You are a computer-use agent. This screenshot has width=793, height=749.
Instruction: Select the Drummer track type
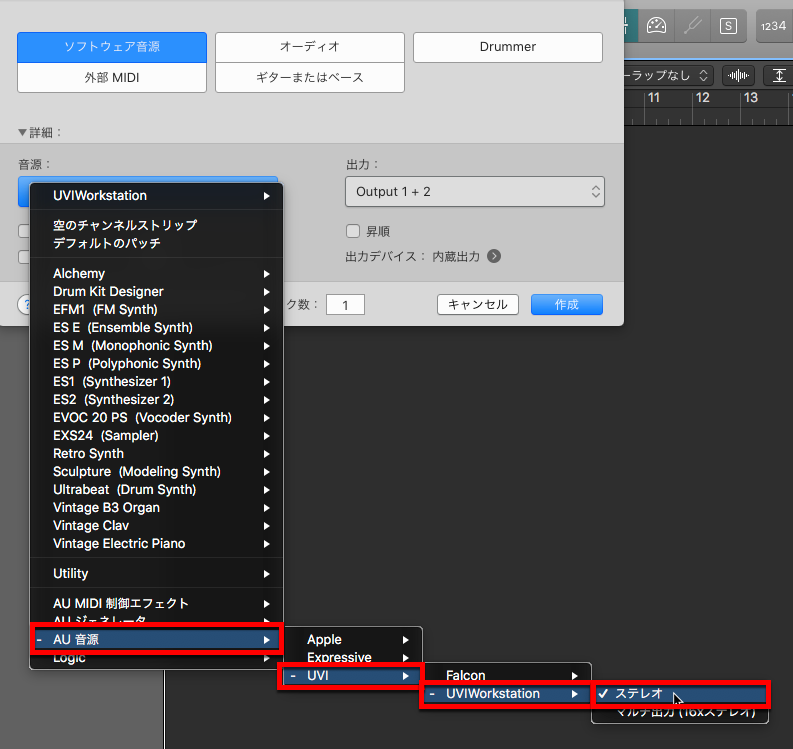tap(508, 47)
